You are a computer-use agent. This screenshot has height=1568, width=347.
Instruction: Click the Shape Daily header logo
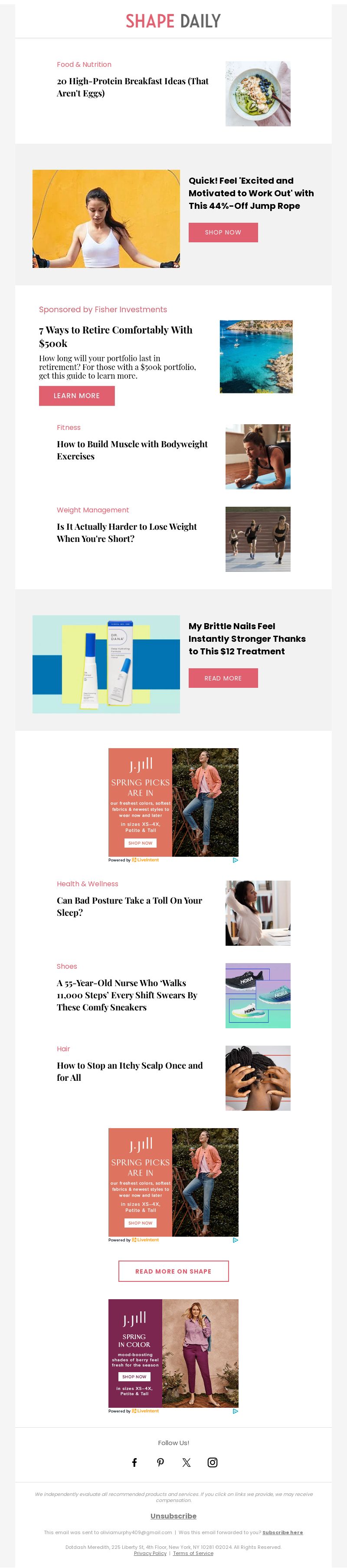coord(173,21)
